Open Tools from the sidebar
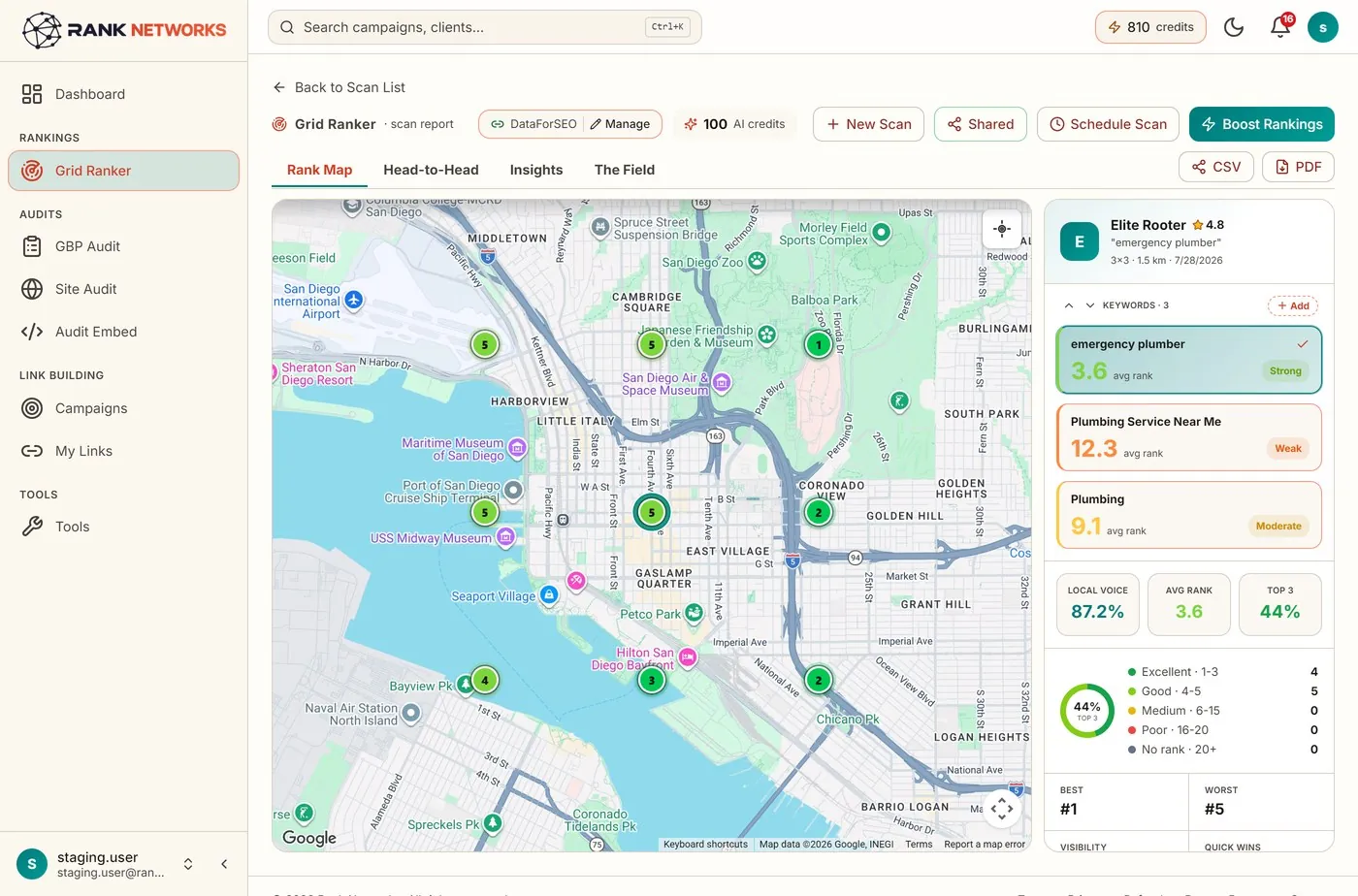 [123, 527]
